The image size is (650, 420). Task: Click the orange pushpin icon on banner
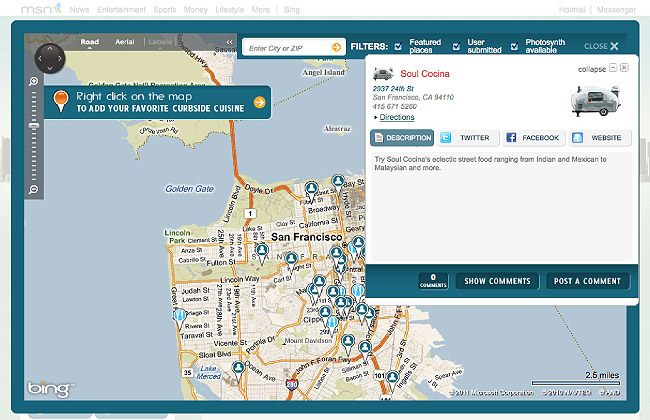61,101
